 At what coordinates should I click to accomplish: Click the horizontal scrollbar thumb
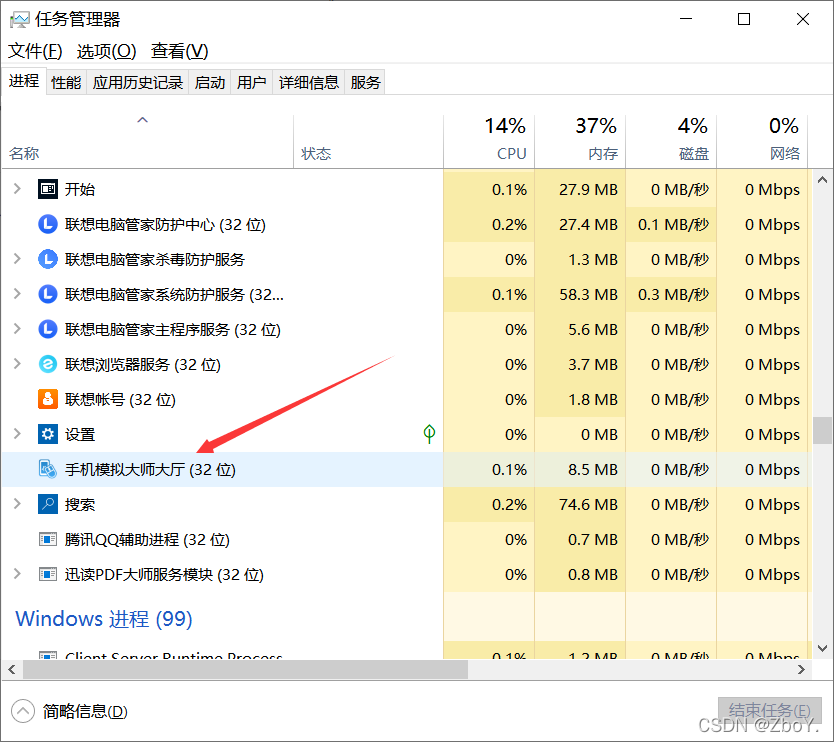pos(245,670)
